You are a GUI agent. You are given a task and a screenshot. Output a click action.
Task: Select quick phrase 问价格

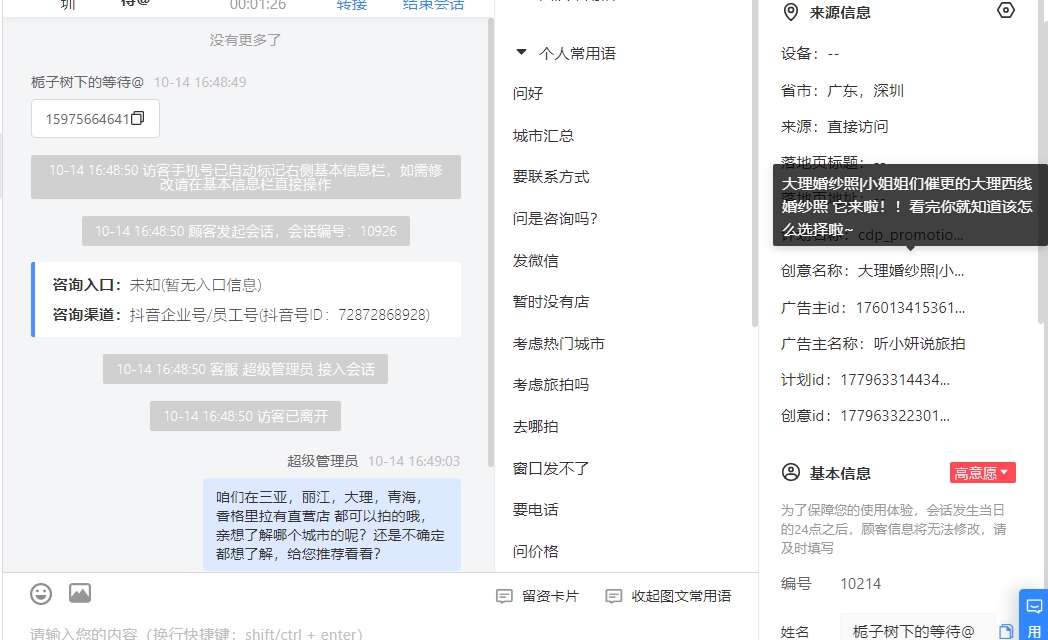pyautogui.click(x=535, y=552)
